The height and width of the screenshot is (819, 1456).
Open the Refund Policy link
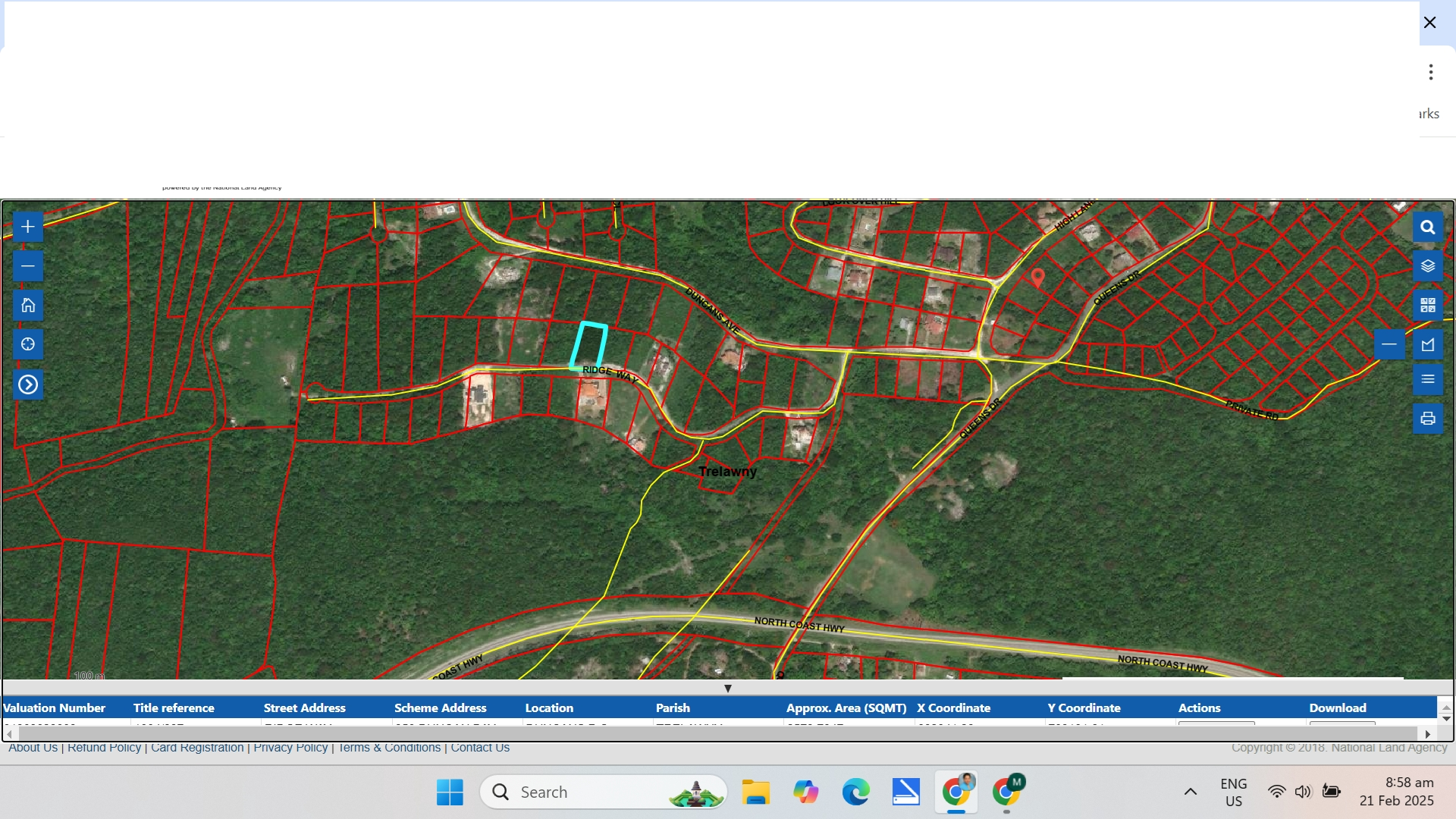click(x=104, y=748)
